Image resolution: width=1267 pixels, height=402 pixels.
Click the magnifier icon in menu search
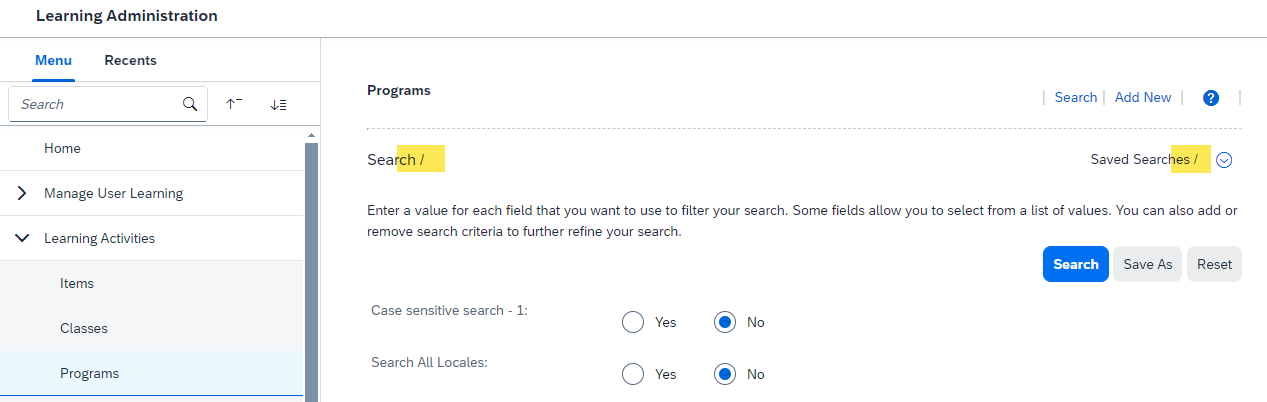pyautogui.click(x=190, y=104)
